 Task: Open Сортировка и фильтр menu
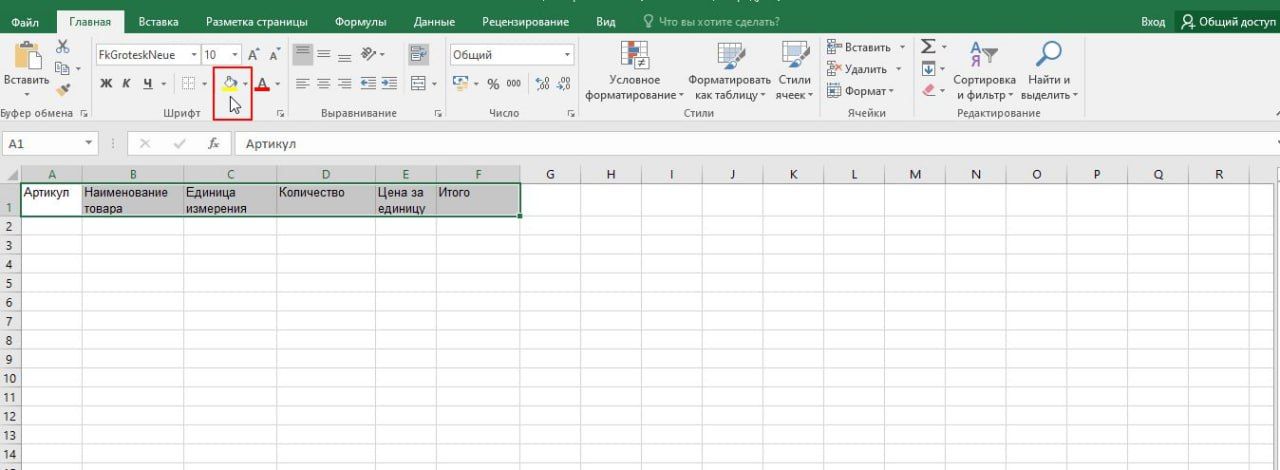click(984, 71)
